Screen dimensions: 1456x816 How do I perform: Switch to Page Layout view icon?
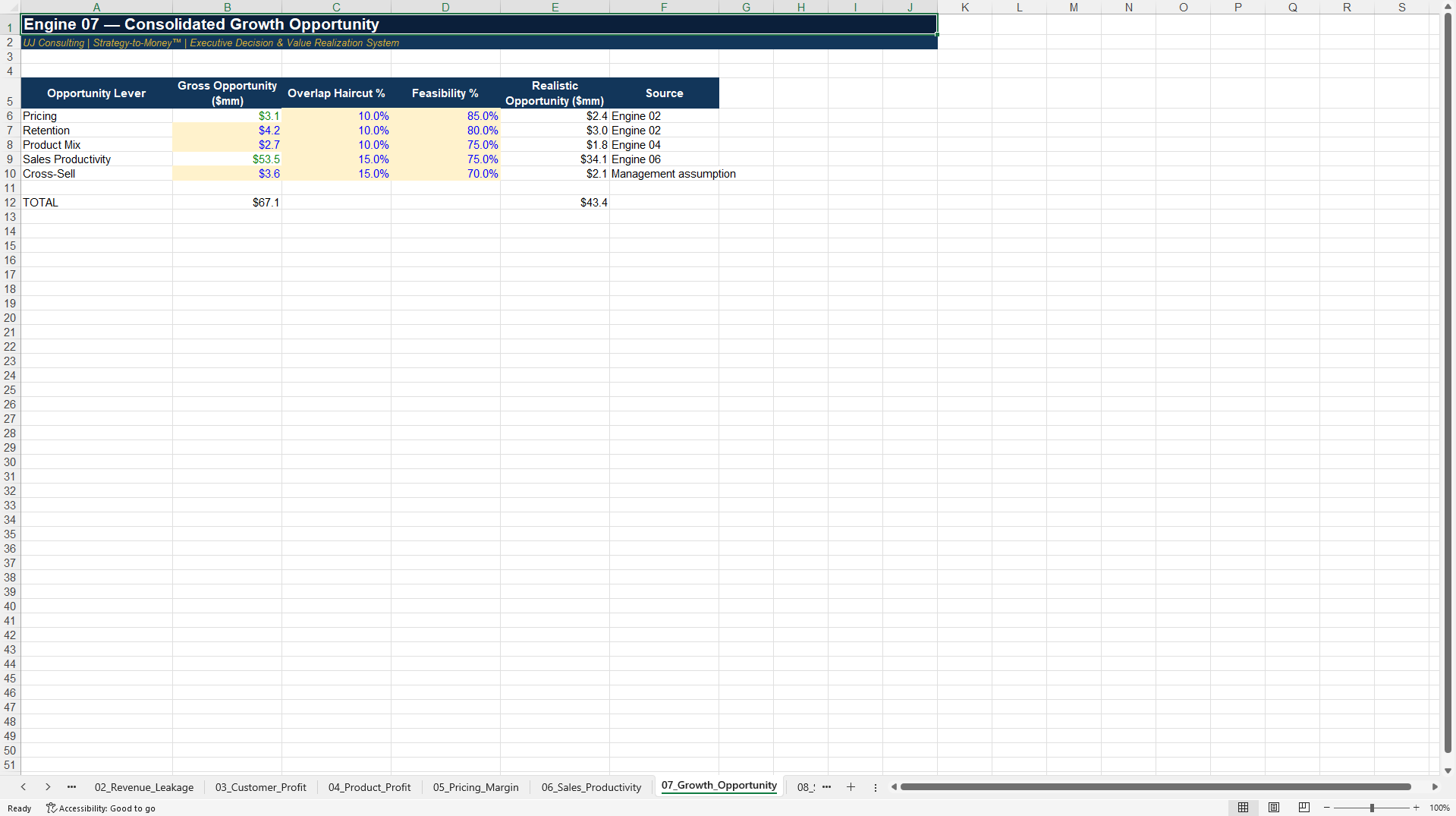pyautogui.click(x=1274, y=808)
